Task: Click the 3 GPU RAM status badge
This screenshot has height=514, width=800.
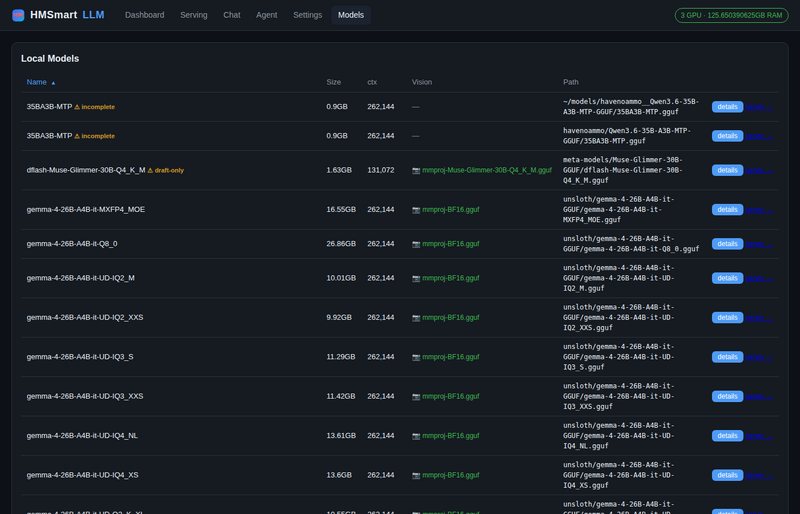Action: [731, 15]
